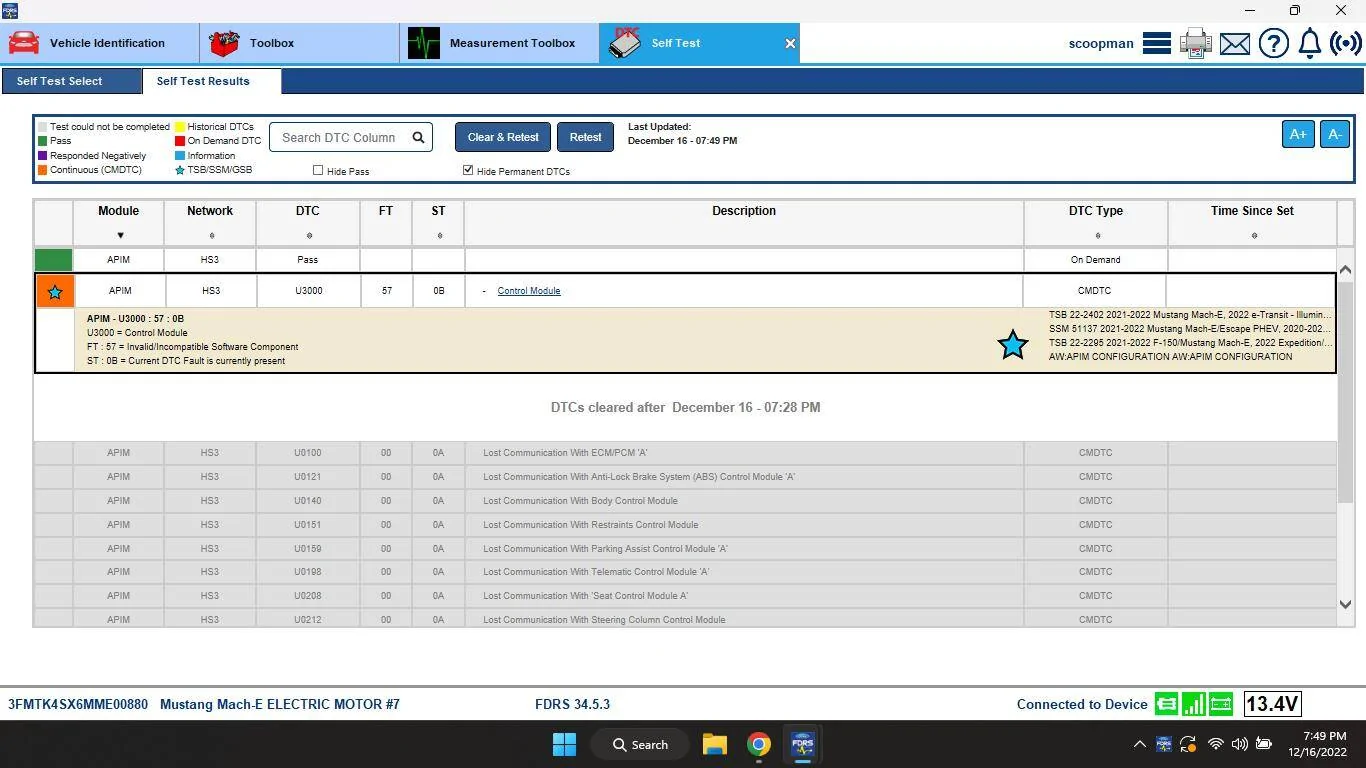Click the 13.4V voltage readout
The image size is (1366, 768).
pyautogui.click(x=1272, y=704)
